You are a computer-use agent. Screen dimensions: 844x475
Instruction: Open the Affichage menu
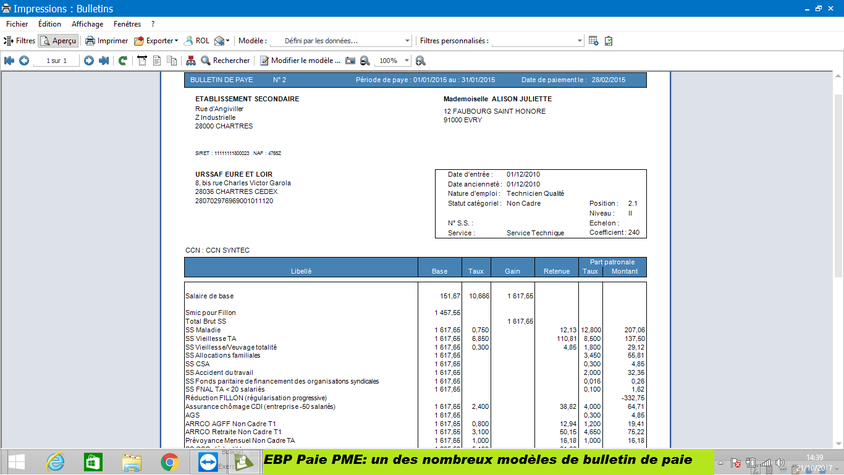point(87,24)
